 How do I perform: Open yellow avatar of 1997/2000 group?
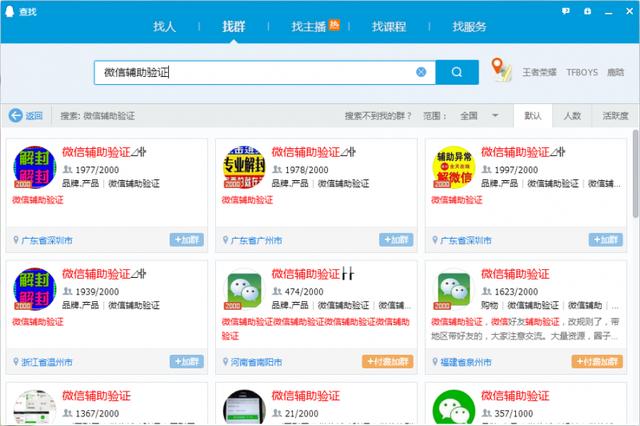point(454,167)
